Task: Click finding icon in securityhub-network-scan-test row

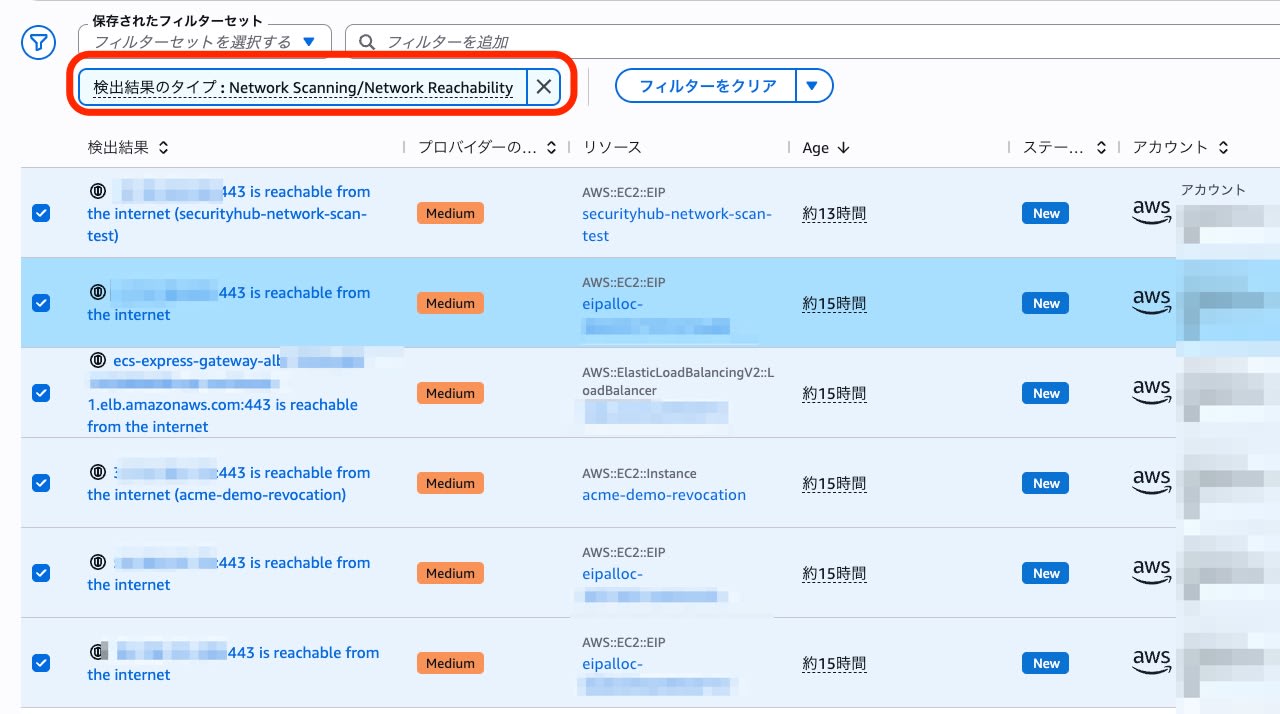Action: [98, 191]
